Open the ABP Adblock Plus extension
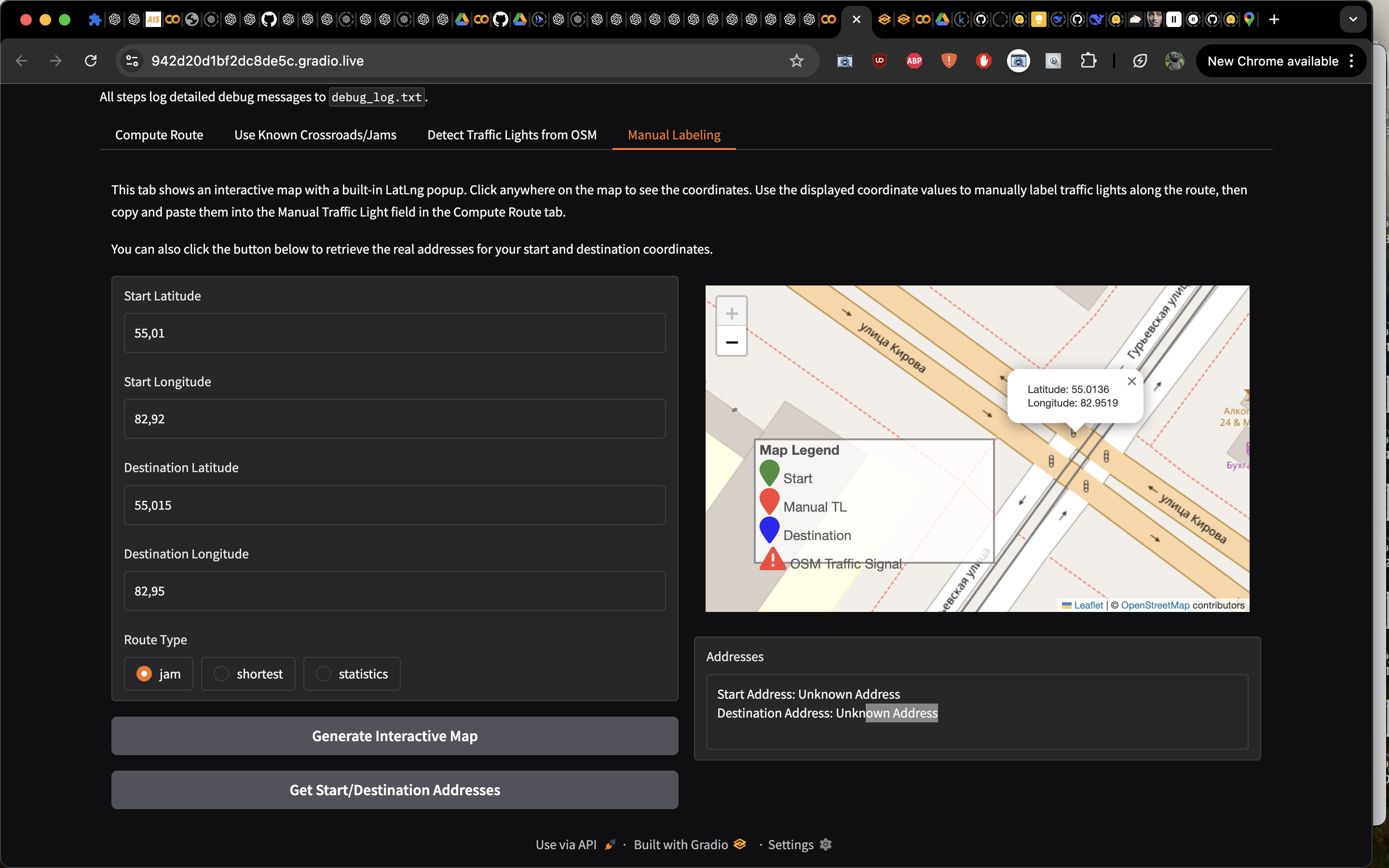The height and width of the screenshot is (868, 1389). (914, 61)
